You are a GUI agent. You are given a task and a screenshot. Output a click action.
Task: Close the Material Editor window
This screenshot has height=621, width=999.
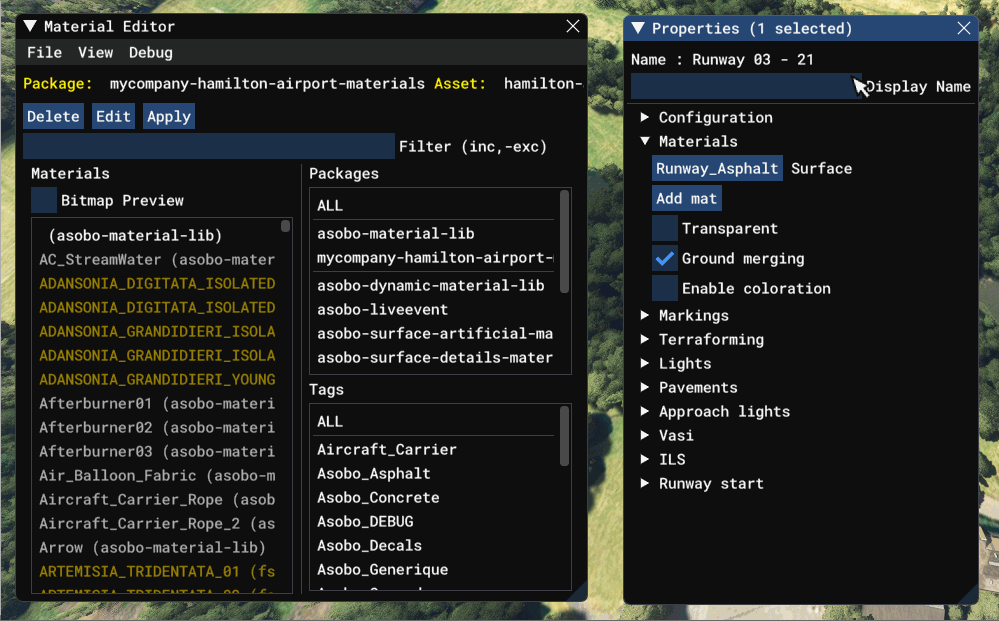[x=573, y=27]
